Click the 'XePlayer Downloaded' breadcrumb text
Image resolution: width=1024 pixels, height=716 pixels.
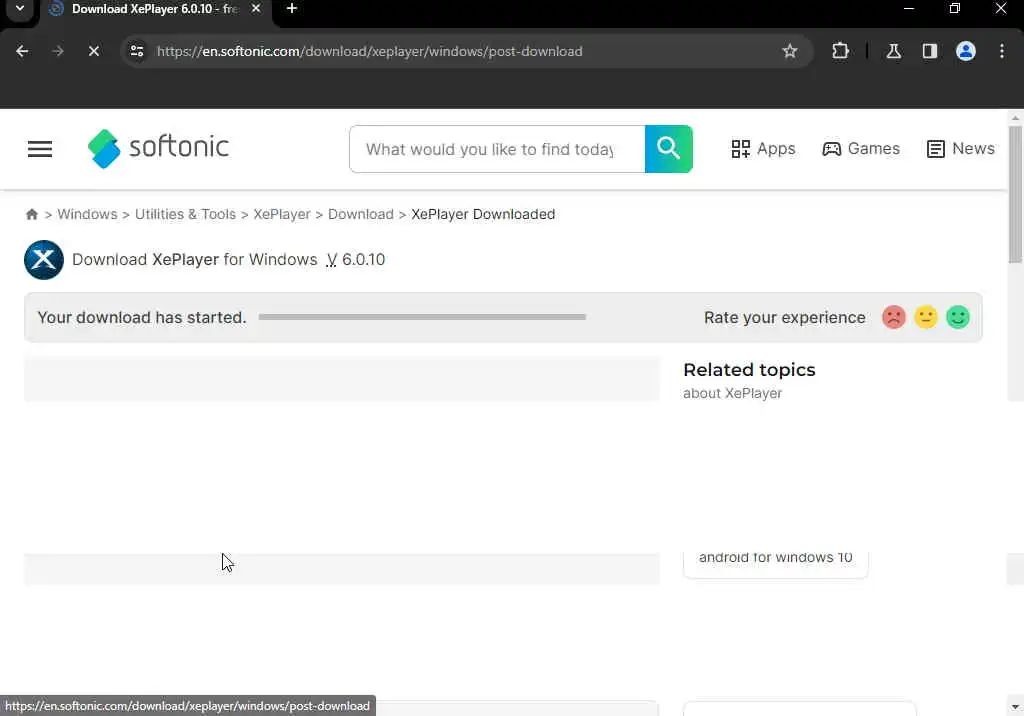click(x=483, y=214)
